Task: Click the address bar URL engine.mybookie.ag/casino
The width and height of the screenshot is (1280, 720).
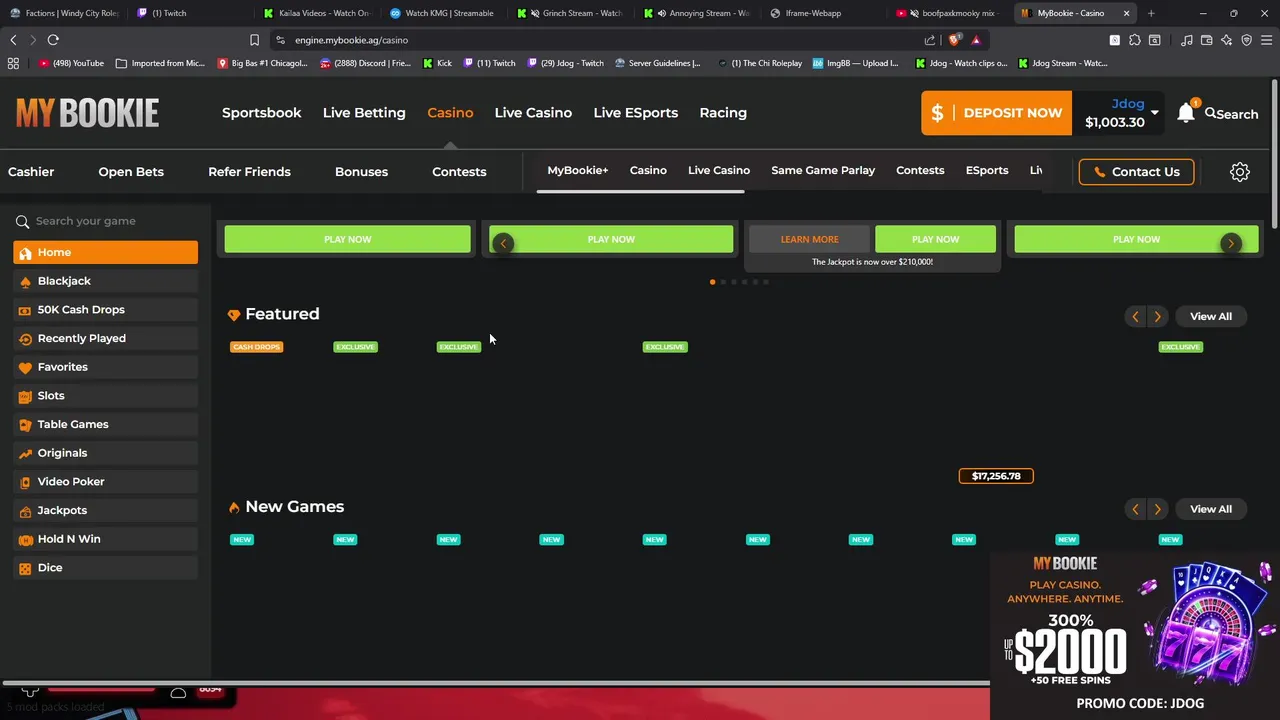Action: point(351,40)
